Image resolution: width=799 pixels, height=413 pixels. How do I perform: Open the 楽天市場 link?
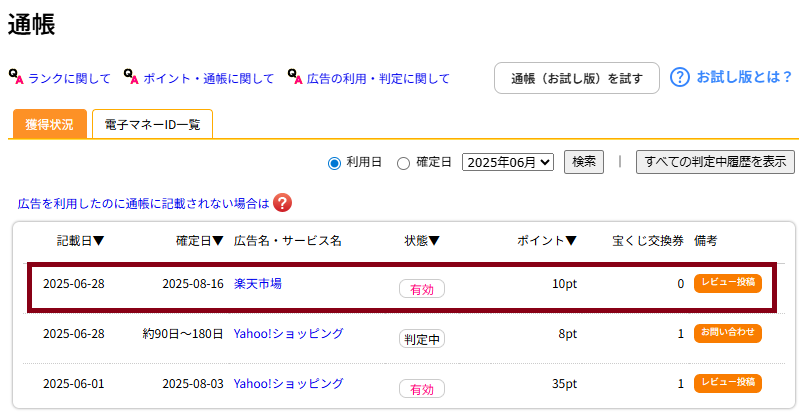(x=258, y=284)
